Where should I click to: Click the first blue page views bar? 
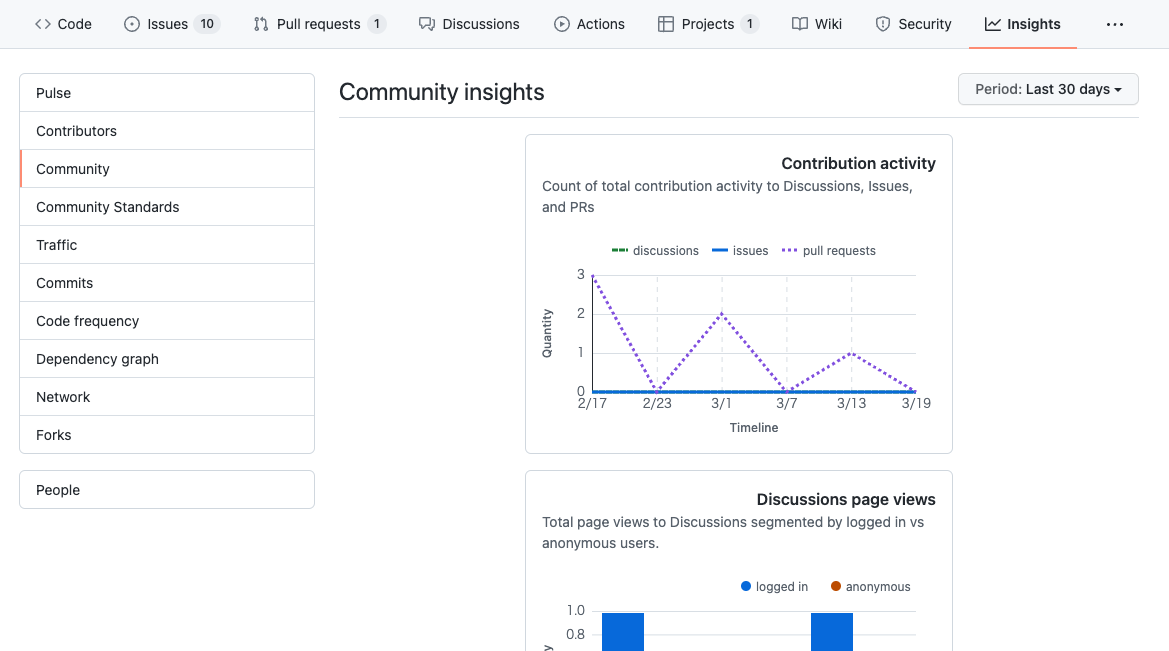coord(623,632)
